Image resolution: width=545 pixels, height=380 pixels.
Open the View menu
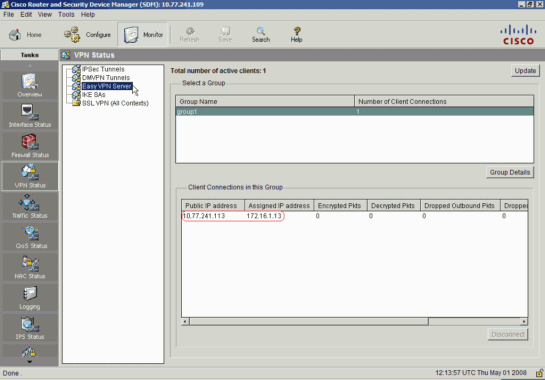click(x=44, y=15)
